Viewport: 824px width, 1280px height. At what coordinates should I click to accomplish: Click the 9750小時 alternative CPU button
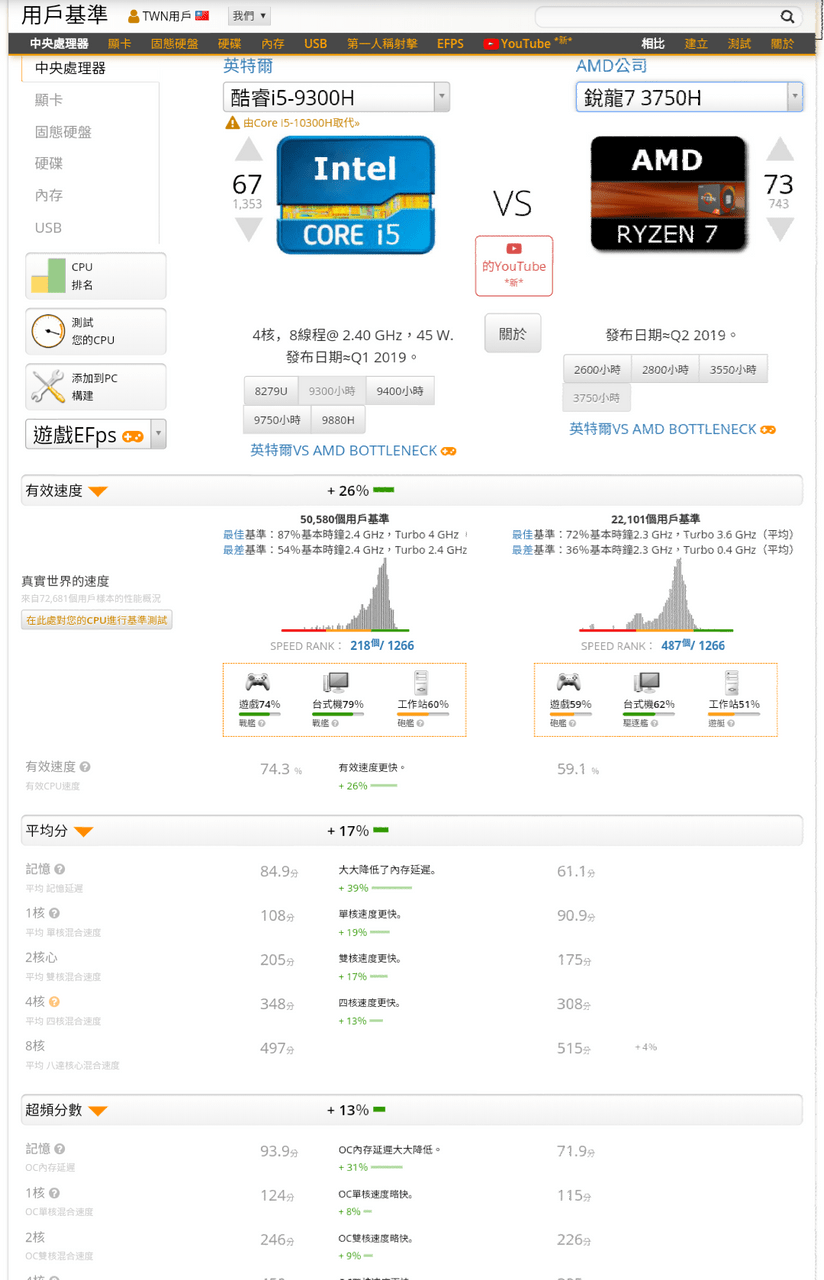[277, 420]
